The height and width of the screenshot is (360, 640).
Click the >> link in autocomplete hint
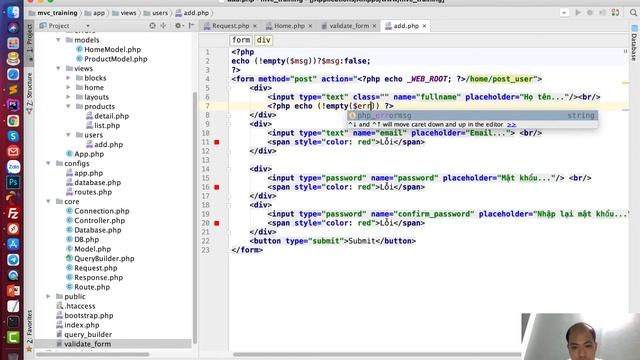click(511, 124)
